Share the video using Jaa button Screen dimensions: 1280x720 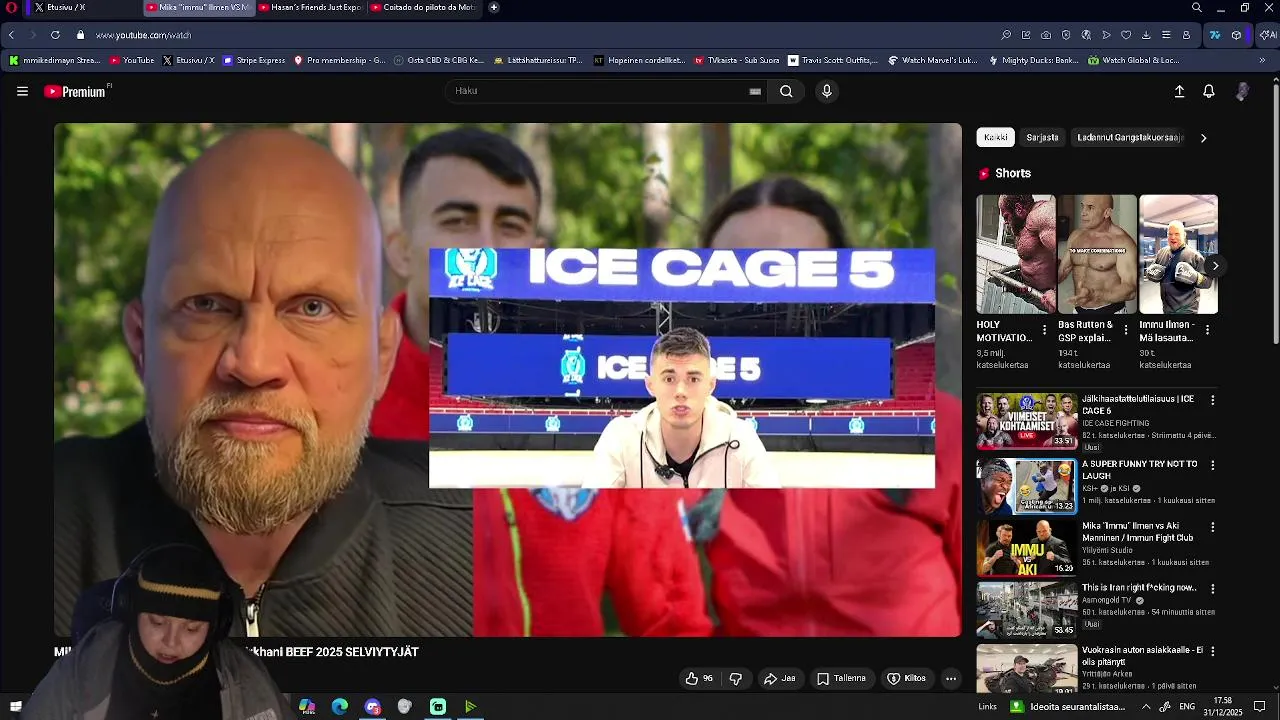[779, 678]
